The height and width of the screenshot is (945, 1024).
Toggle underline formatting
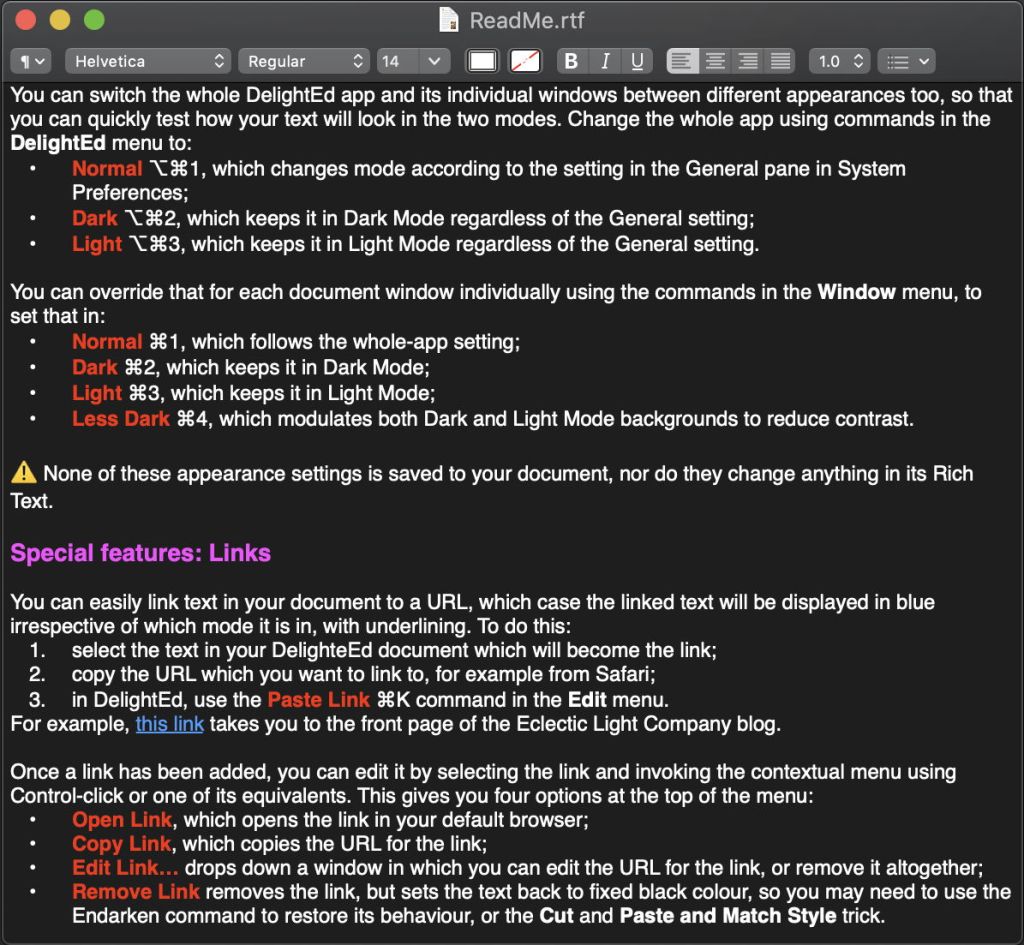636,61
